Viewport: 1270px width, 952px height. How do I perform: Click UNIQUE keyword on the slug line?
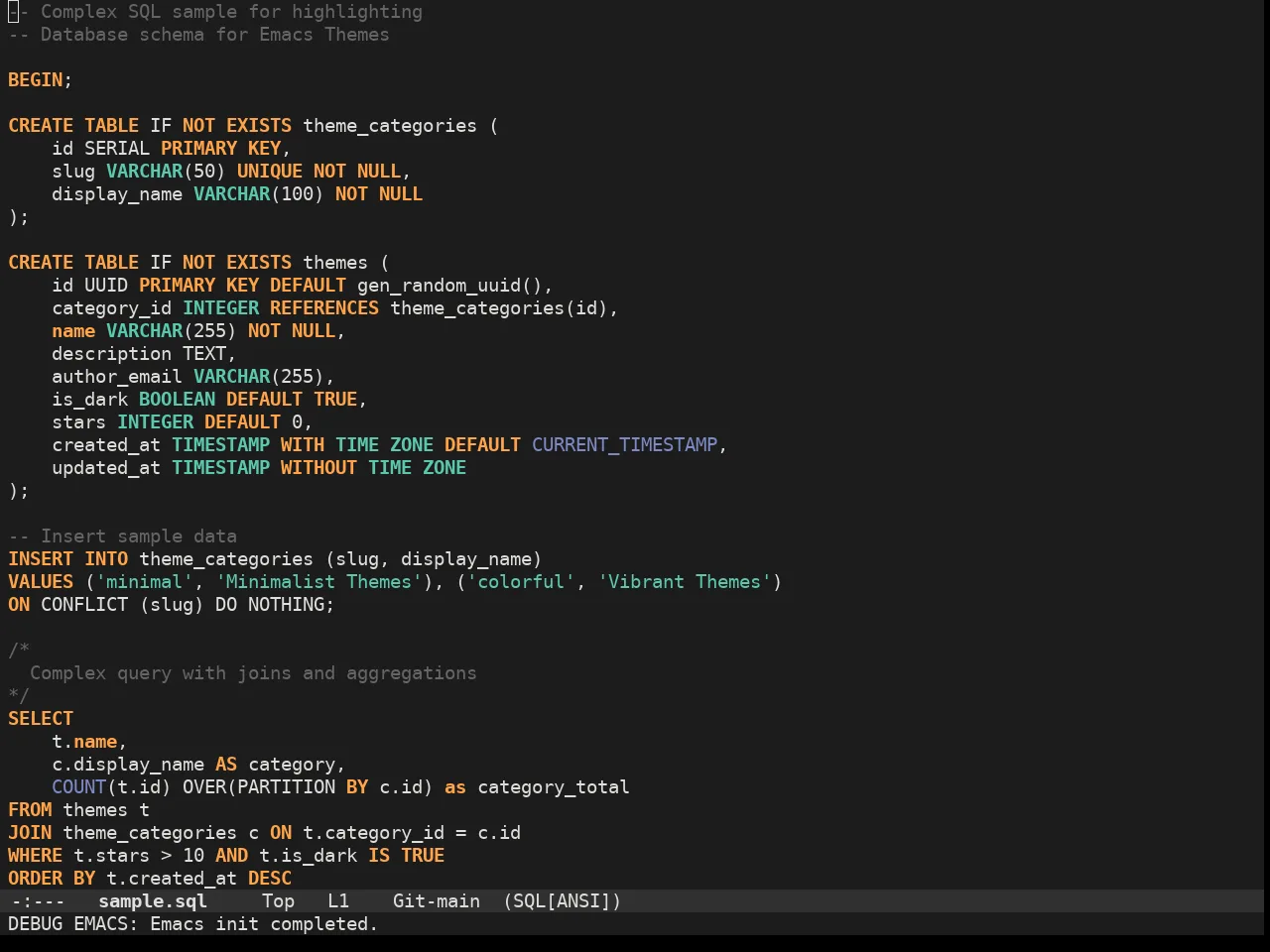pyautogui.click(x=270, y=172)
